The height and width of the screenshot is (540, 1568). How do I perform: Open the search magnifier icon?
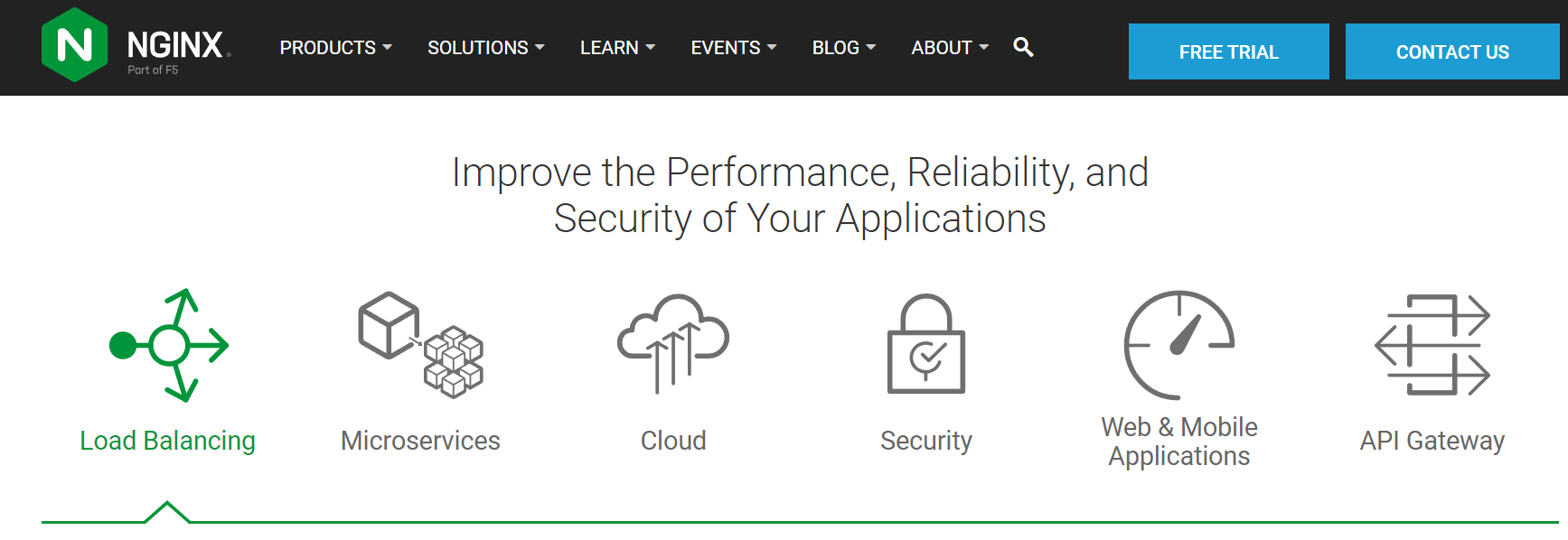(1023, 47)
